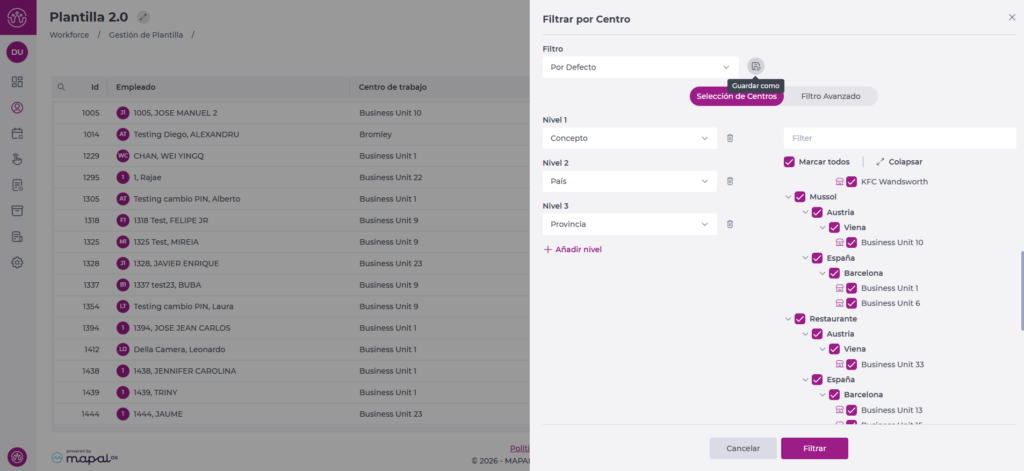1024x471 pixels.
Task: Collapse the Mussol tree node
Action: [x=788, y=197]
